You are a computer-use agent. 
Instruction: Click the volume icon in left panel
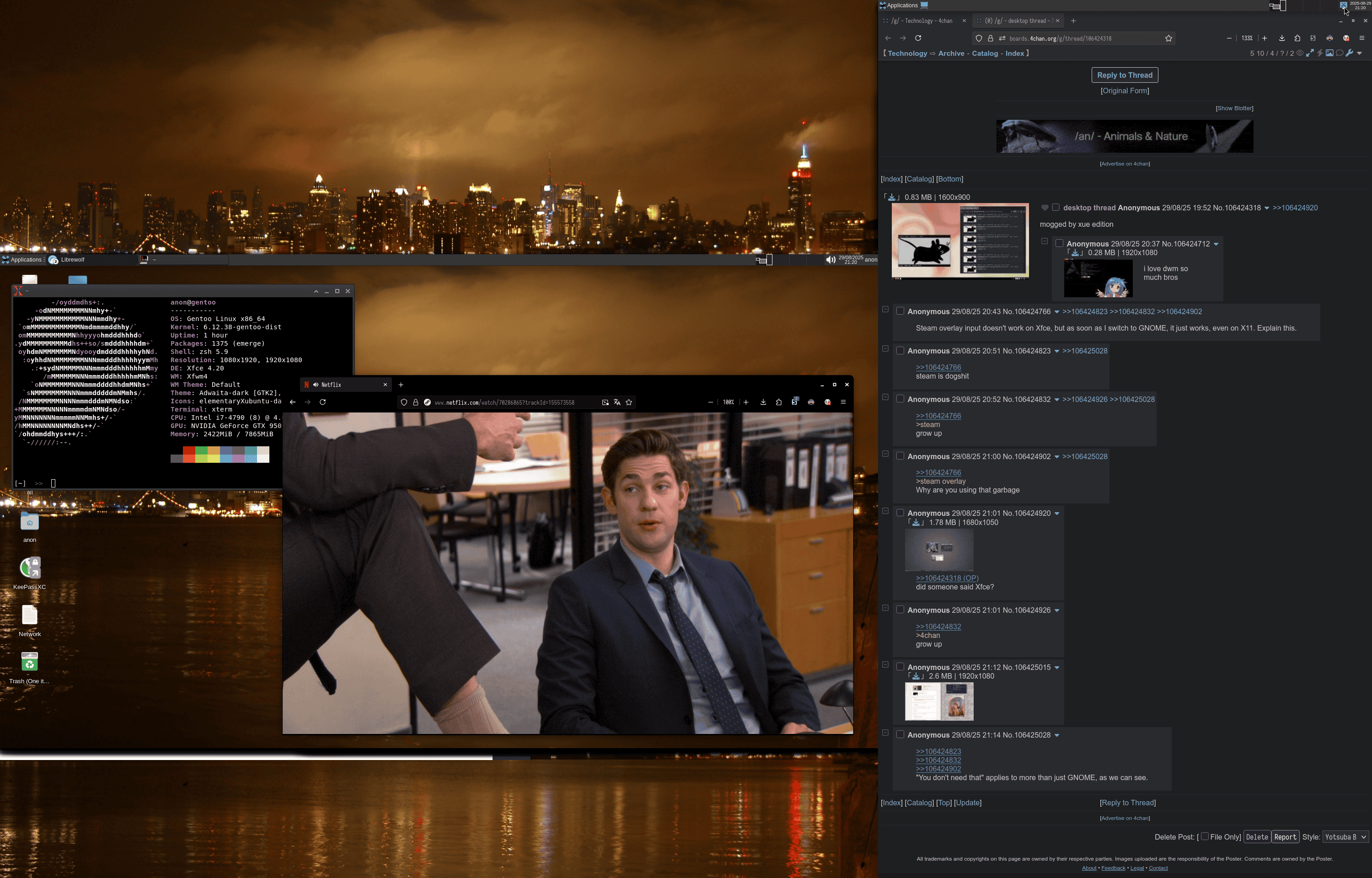click(x=831, y=260)
